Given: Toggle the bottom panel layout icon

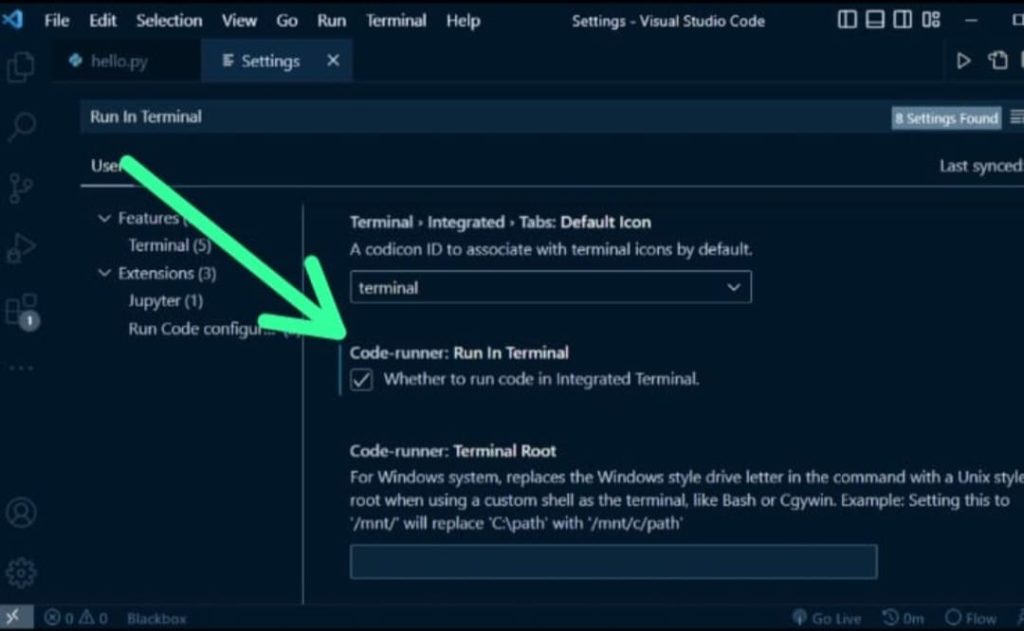Looking at the screenshot, I should tap(875, 20).
